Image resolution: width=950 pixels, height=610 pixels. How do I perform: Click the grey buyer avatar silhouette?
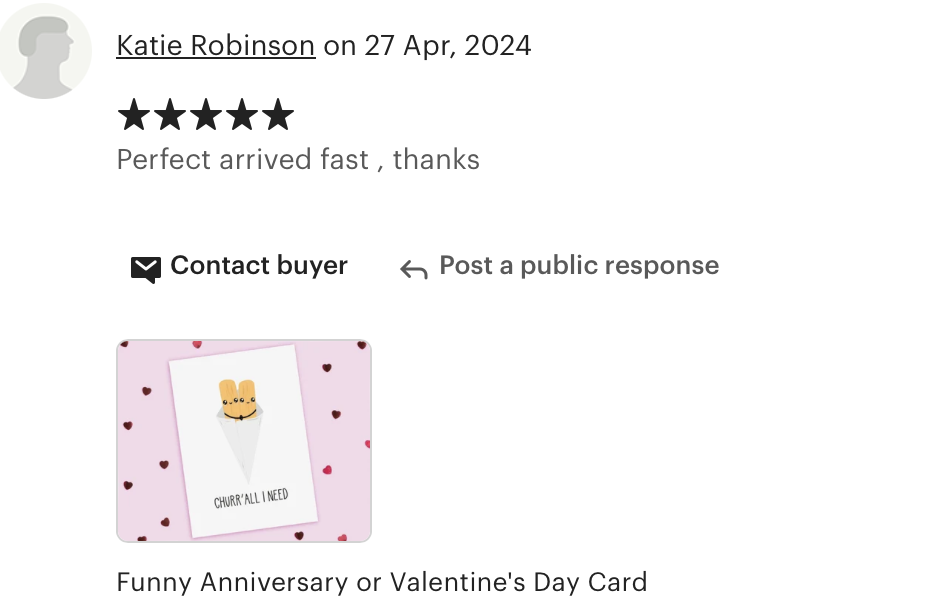[45, 51]
